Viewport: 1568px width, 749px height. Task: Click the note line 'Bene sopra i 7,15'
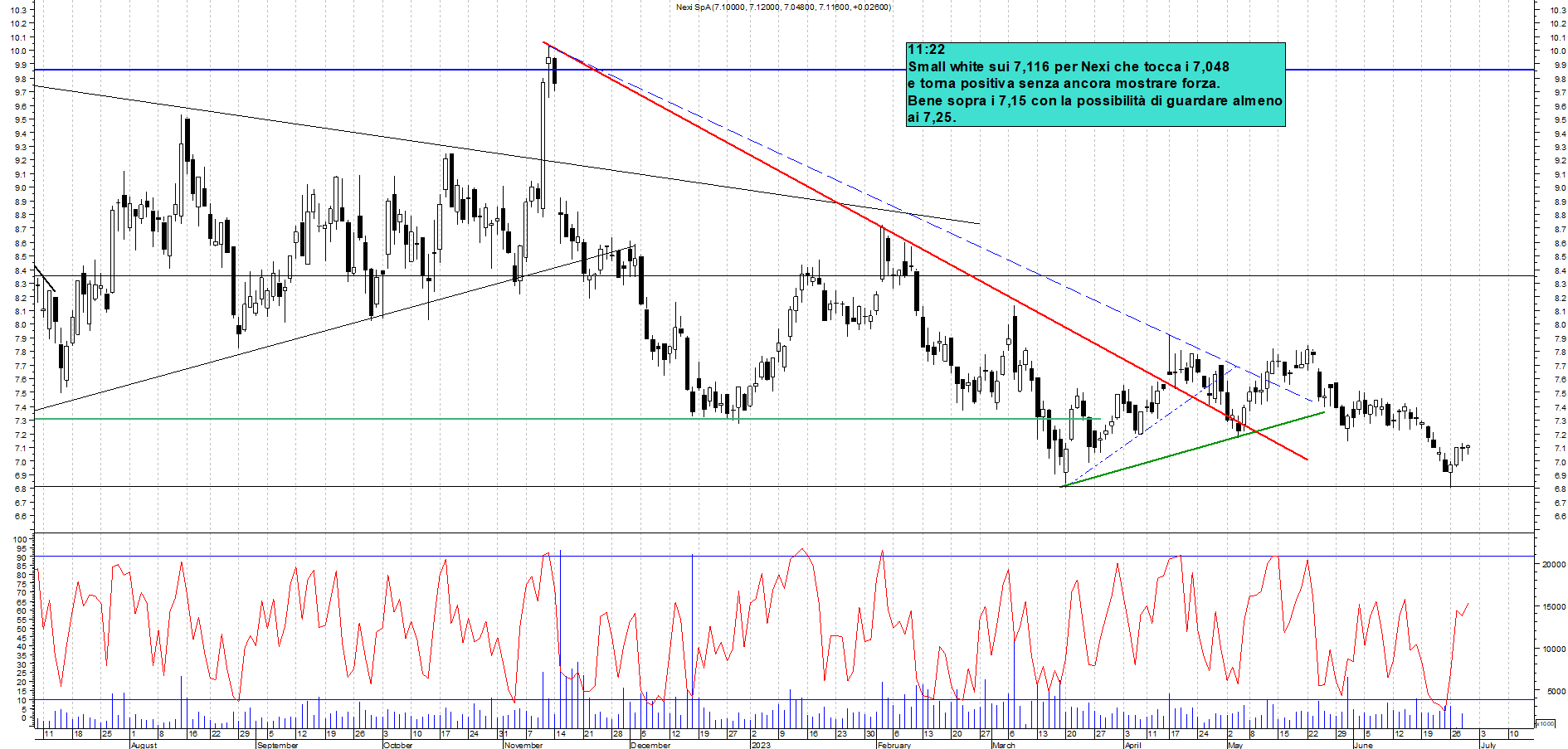click(1095, 100)
